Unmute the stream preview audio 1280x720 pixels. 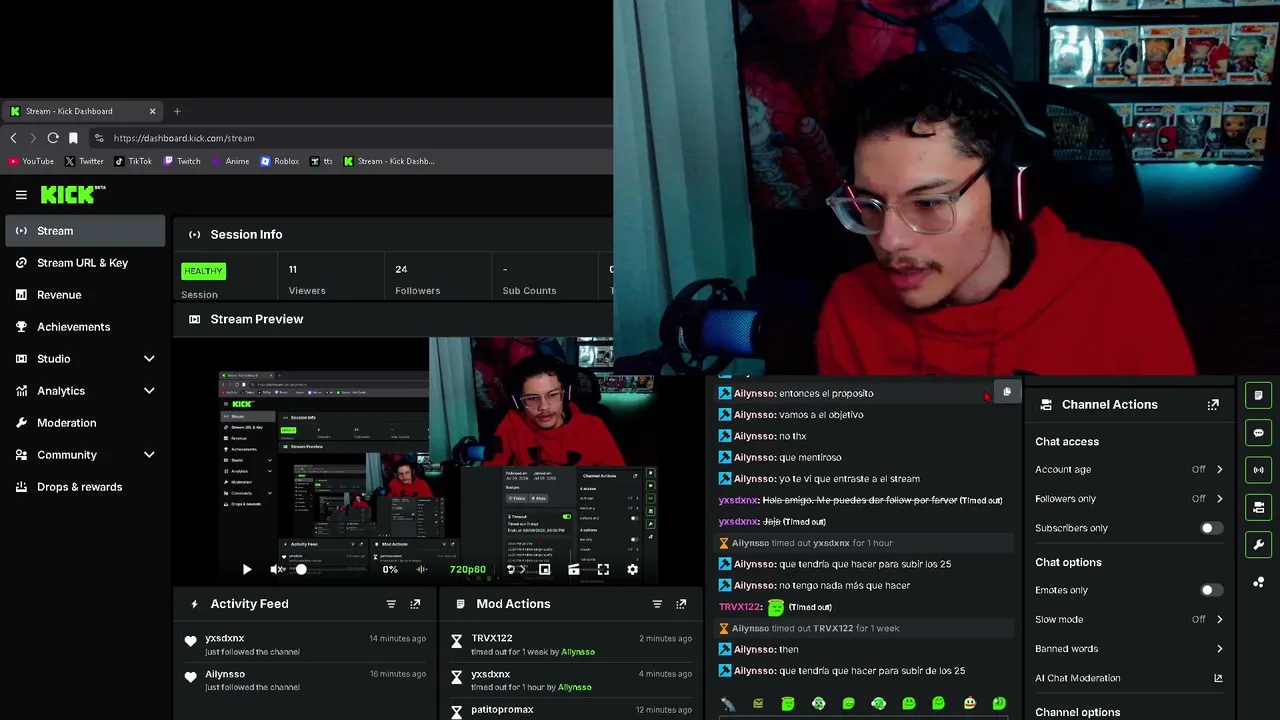pyautogui.click(x=277, y=569)
